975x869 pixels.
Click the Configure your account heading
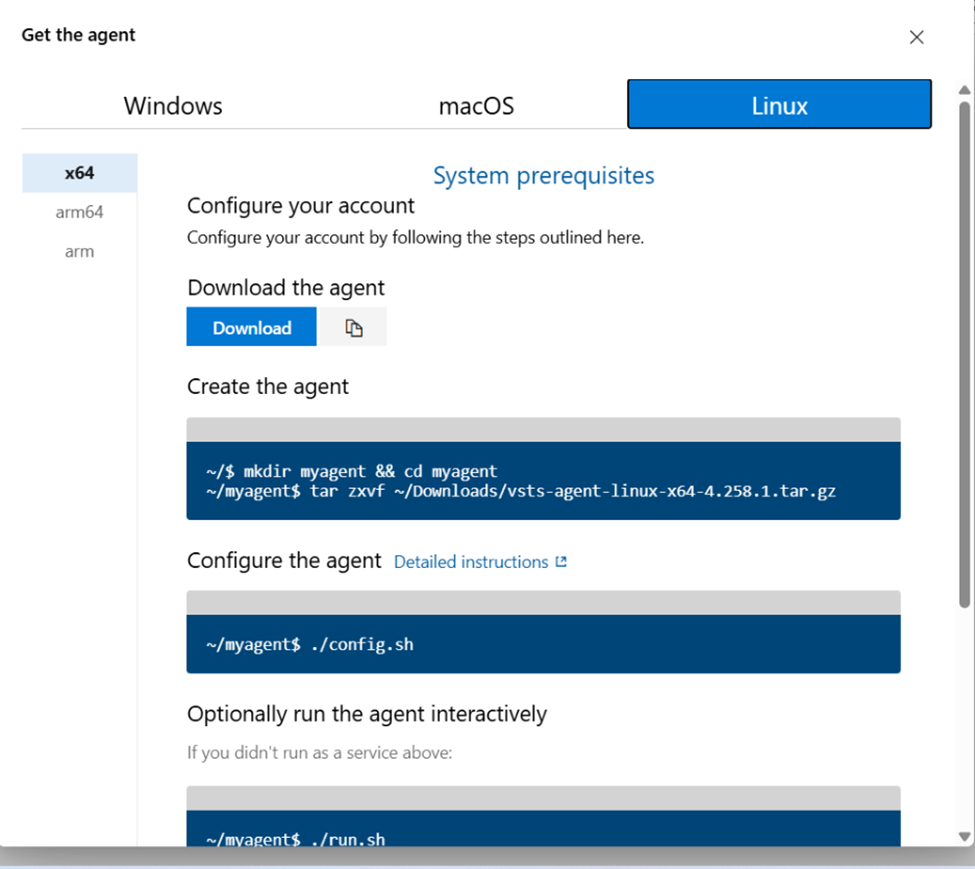pyautogui.click(x=300, y=206)
